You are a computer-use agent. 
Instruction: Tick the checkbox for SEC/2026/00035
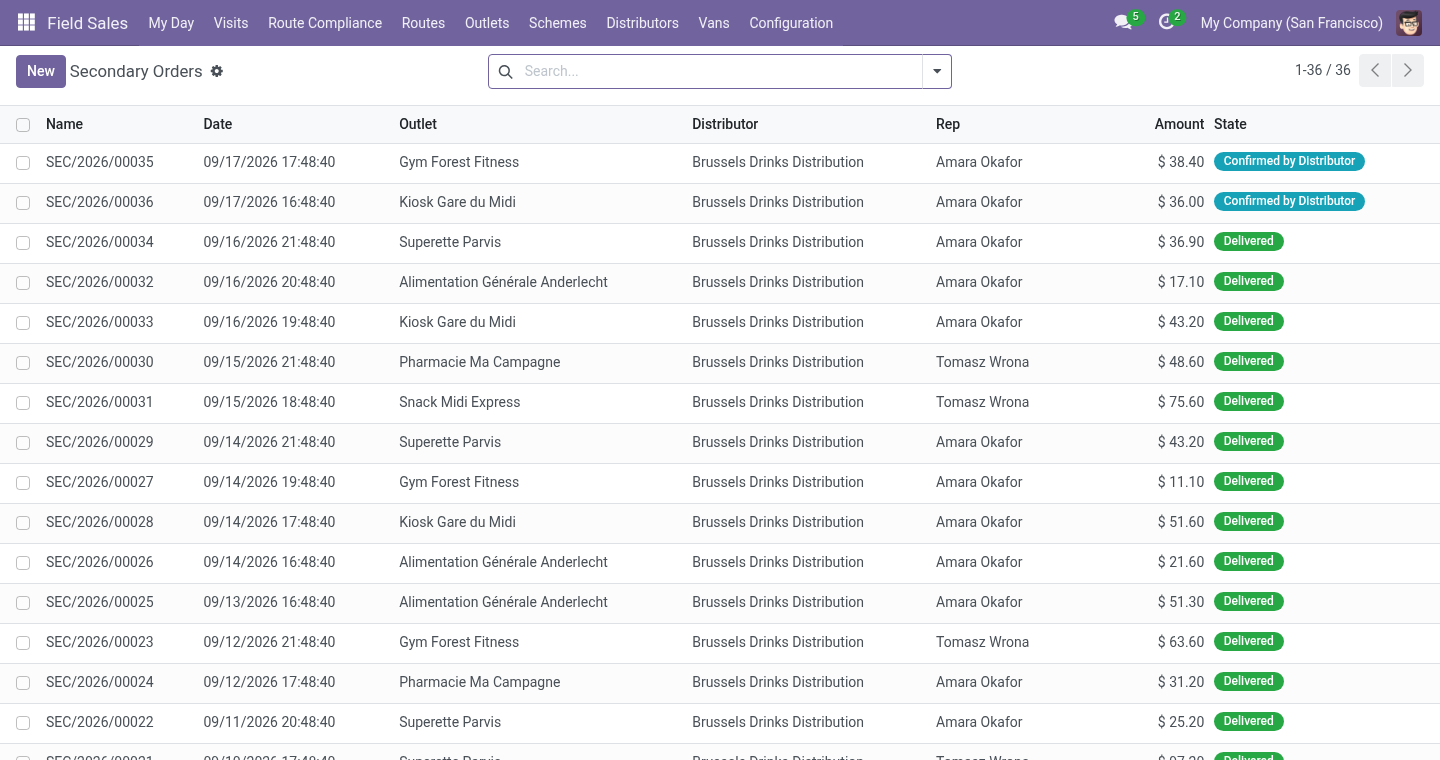(x=23, y=163)
